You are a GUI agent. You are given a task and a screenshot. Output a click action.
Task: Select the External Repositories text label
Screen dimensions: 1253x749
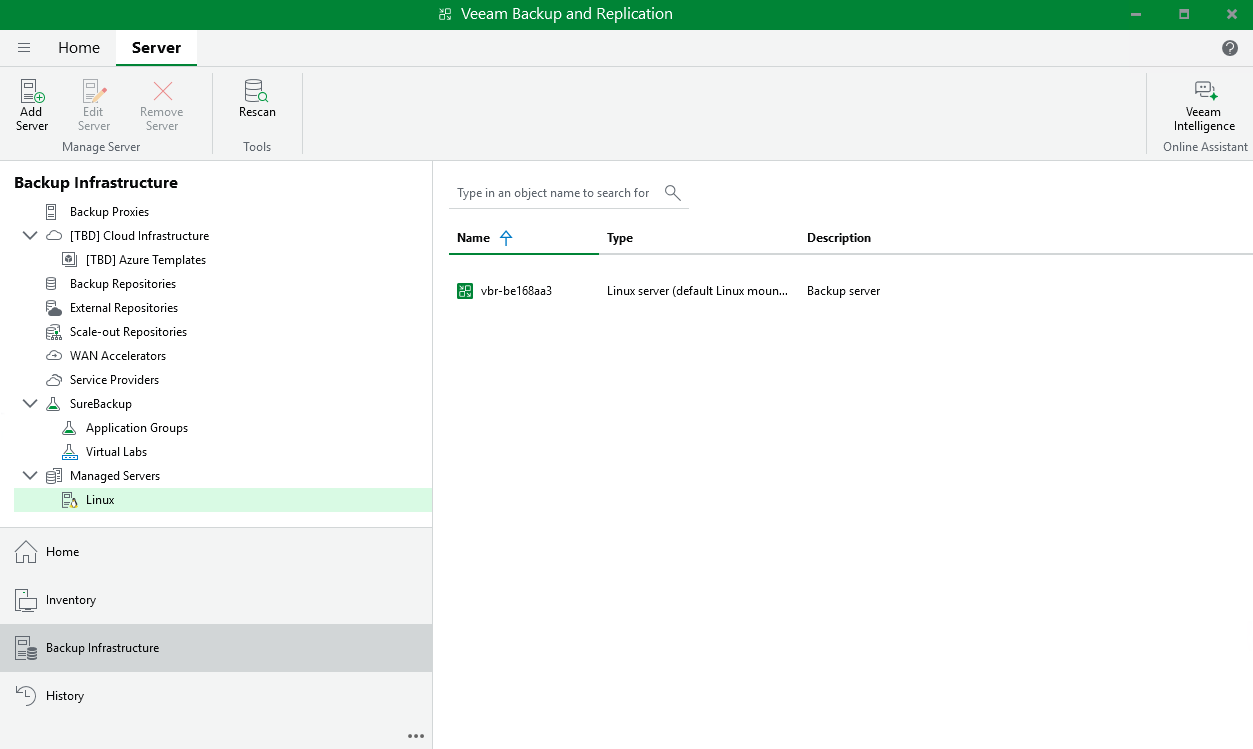tap(124, 308)
